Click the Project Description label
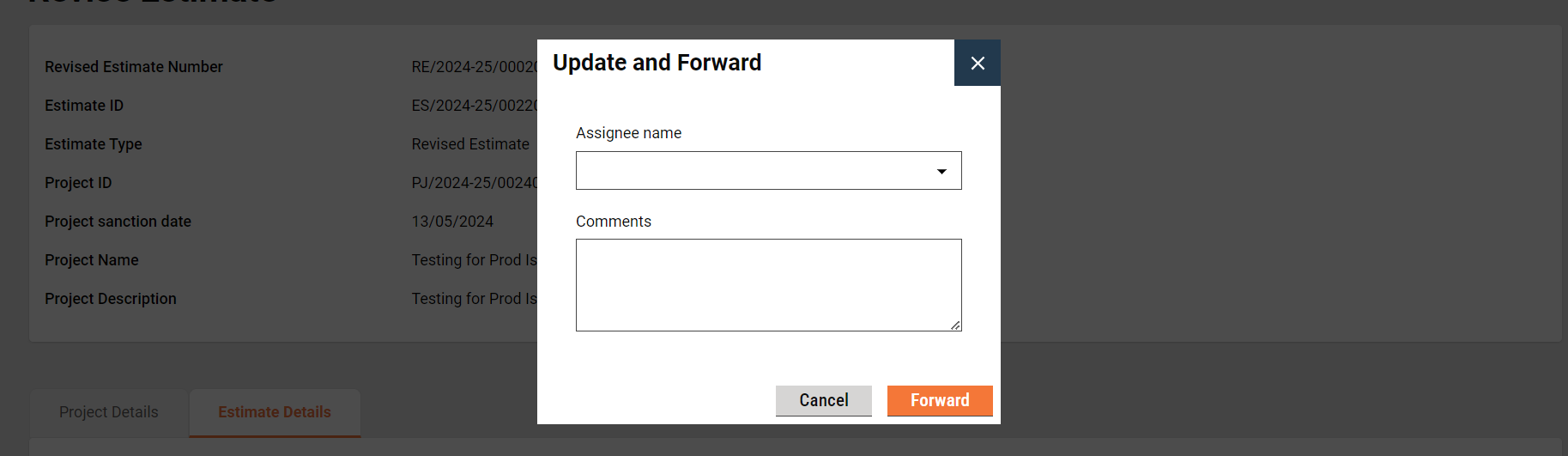 pos(111,299)
